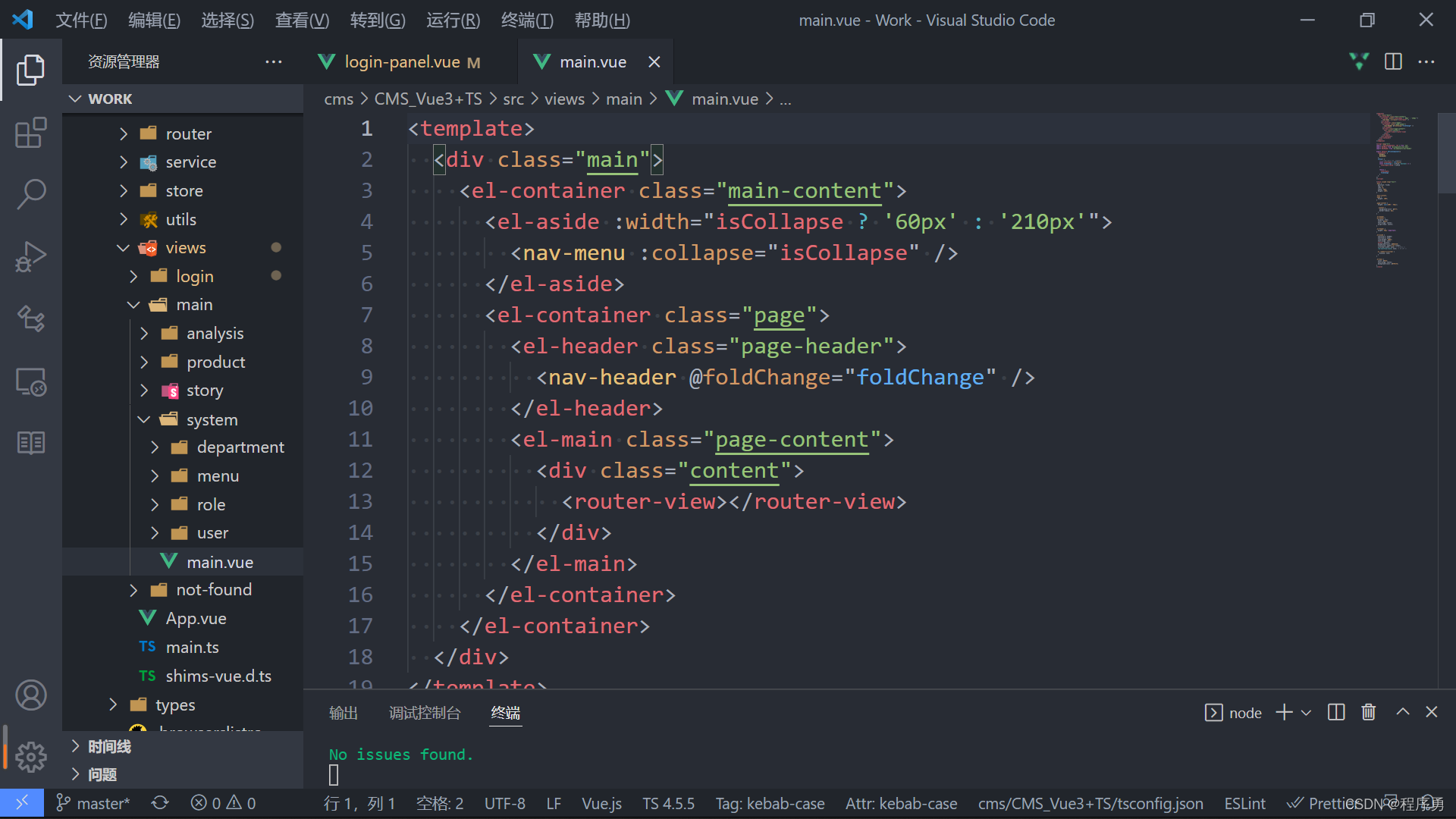Collapse the WORK workspace section
The width and height of the screenshot is (1456, 819).
(x=182, y=99)
